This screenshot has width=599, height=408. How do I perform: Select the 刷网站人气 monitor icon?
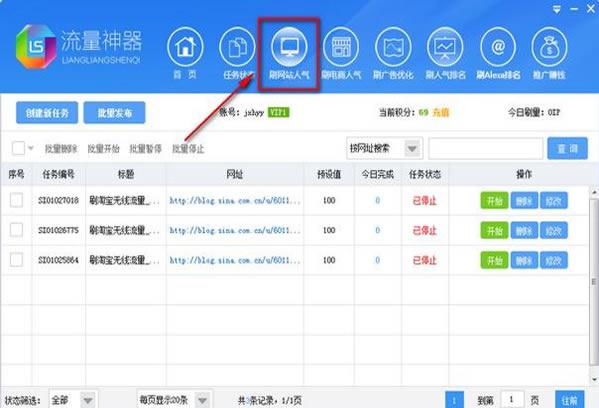(289, 47)
